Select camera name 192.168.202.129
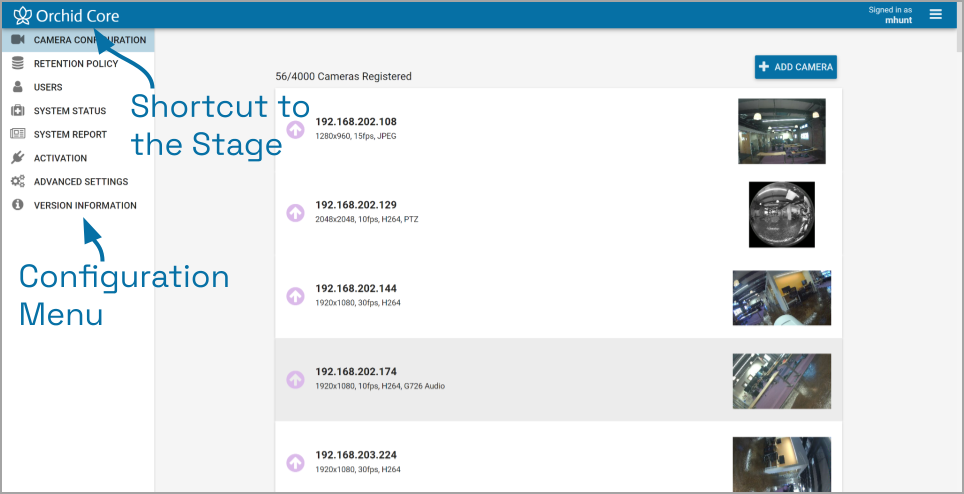 (356, 205)
